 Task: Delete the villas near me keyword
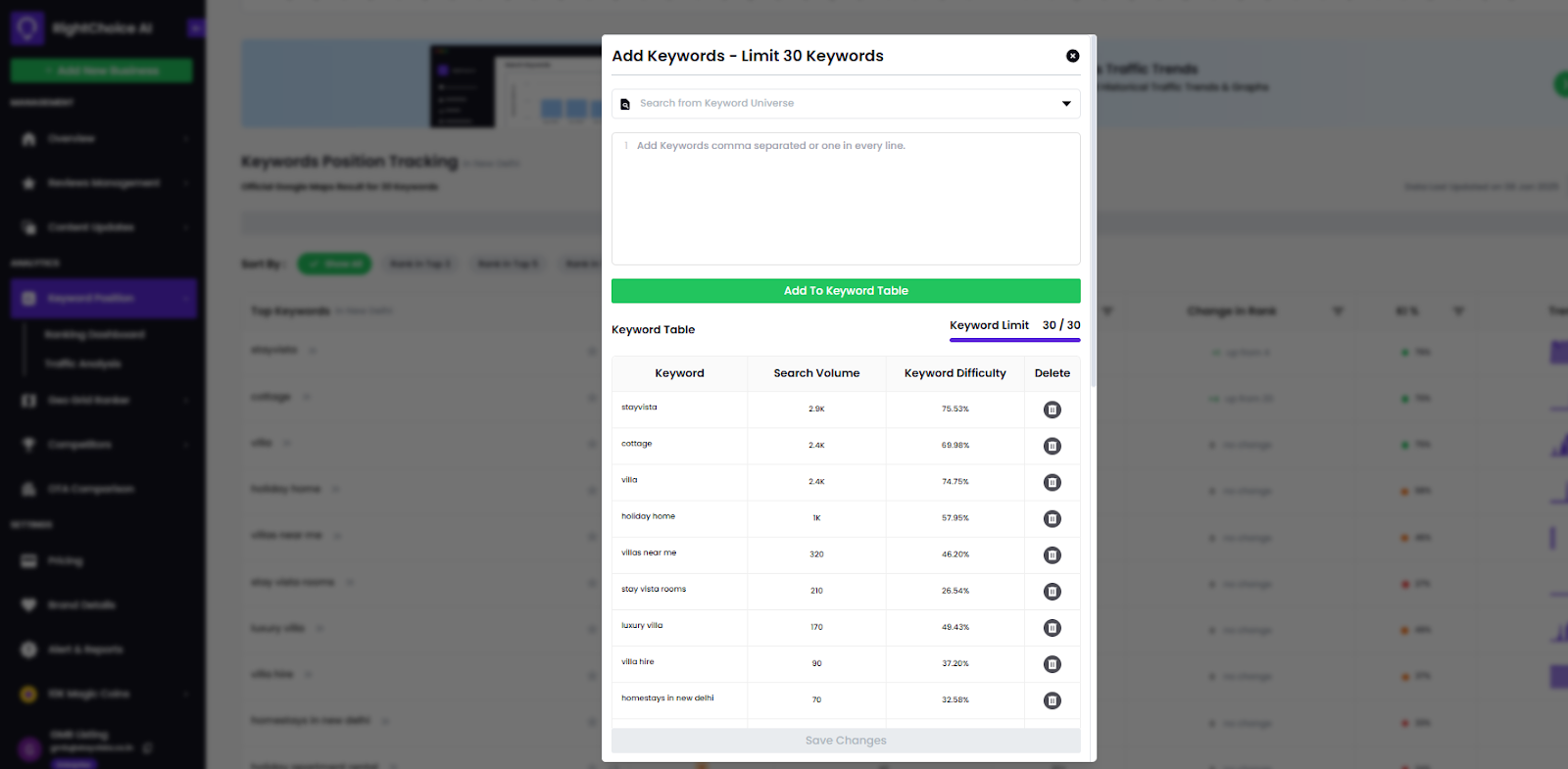coord(1053,555)
